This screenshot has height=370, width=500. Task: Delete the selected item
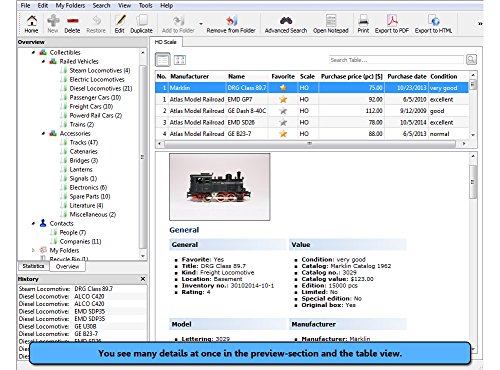pos(72,24)
